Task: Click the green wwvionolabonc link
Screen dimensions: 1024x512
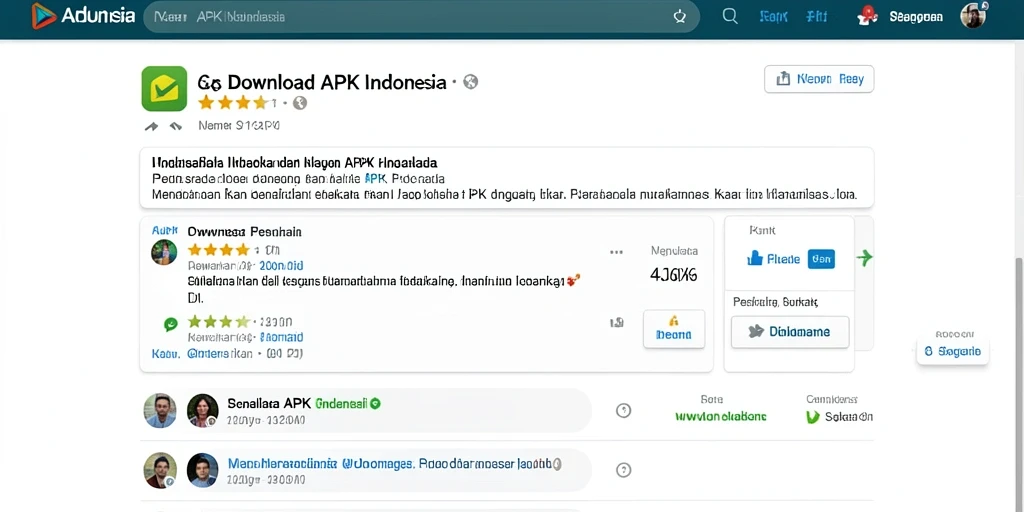Action: pyautogui.click(x=720, y=417)
